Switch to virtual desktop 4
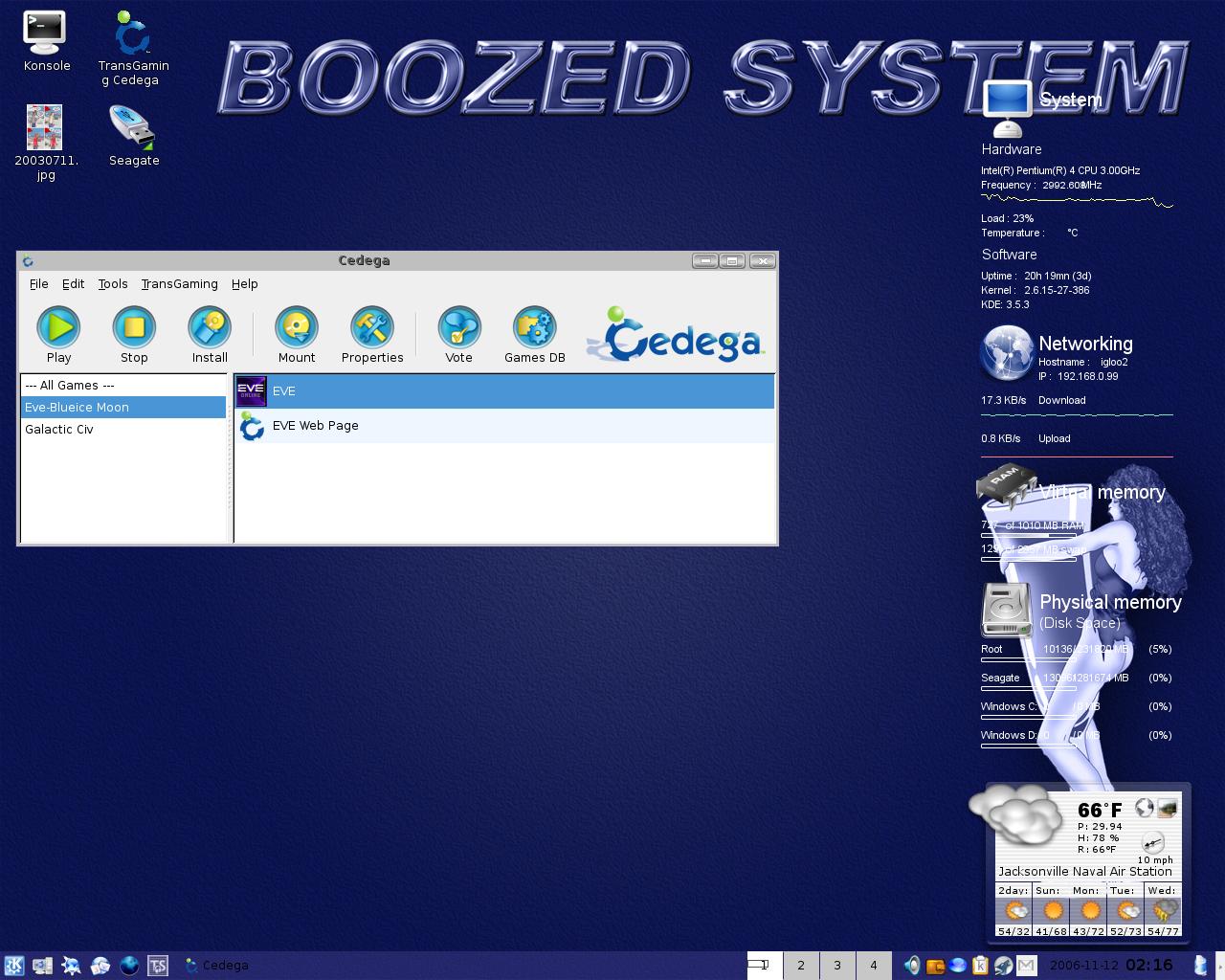The height and width of the screenshot is (980, 1225). tap(874, 965)
